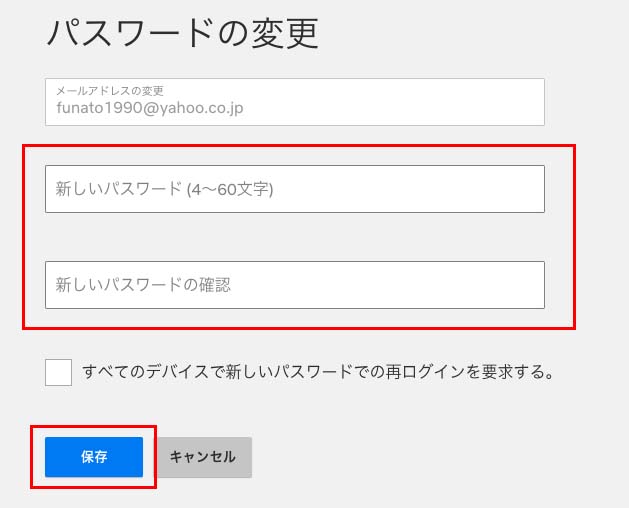This screenshot has height=508, width=629.
Task: Save the new password
Action: (x=94, y=457)
